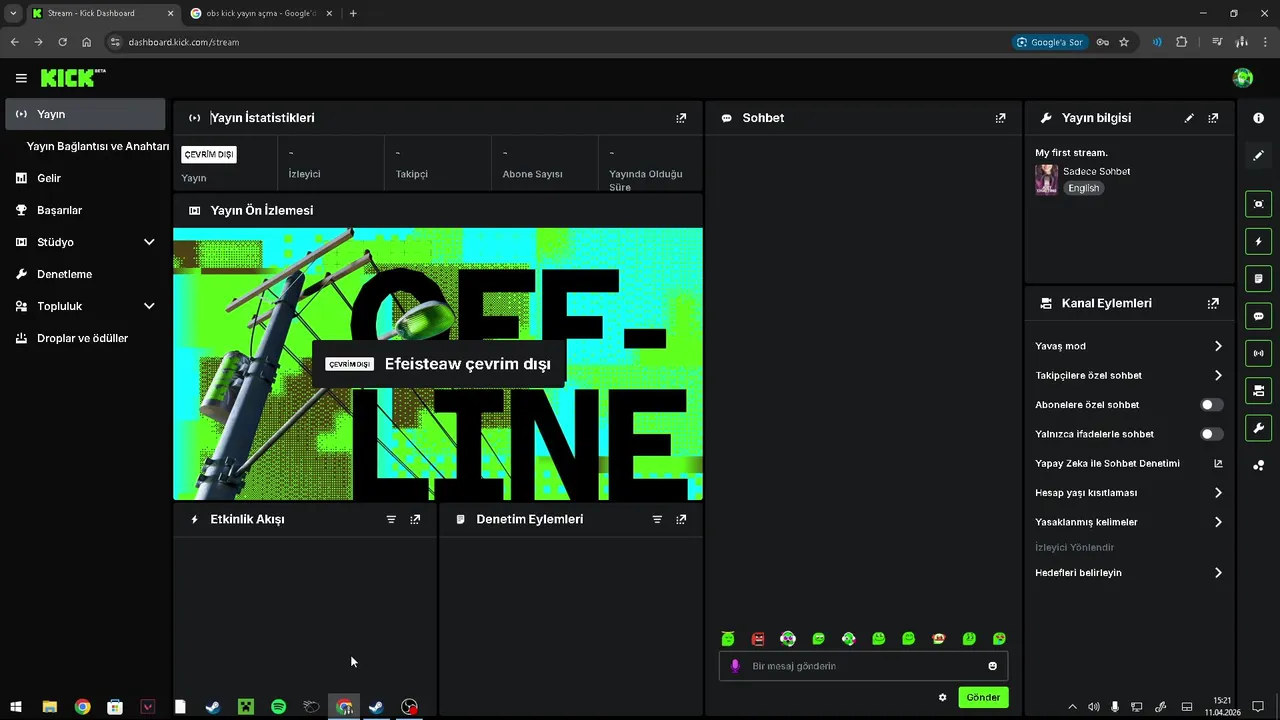Click the purple microphone icon in chat input

[x=735, y=666]
